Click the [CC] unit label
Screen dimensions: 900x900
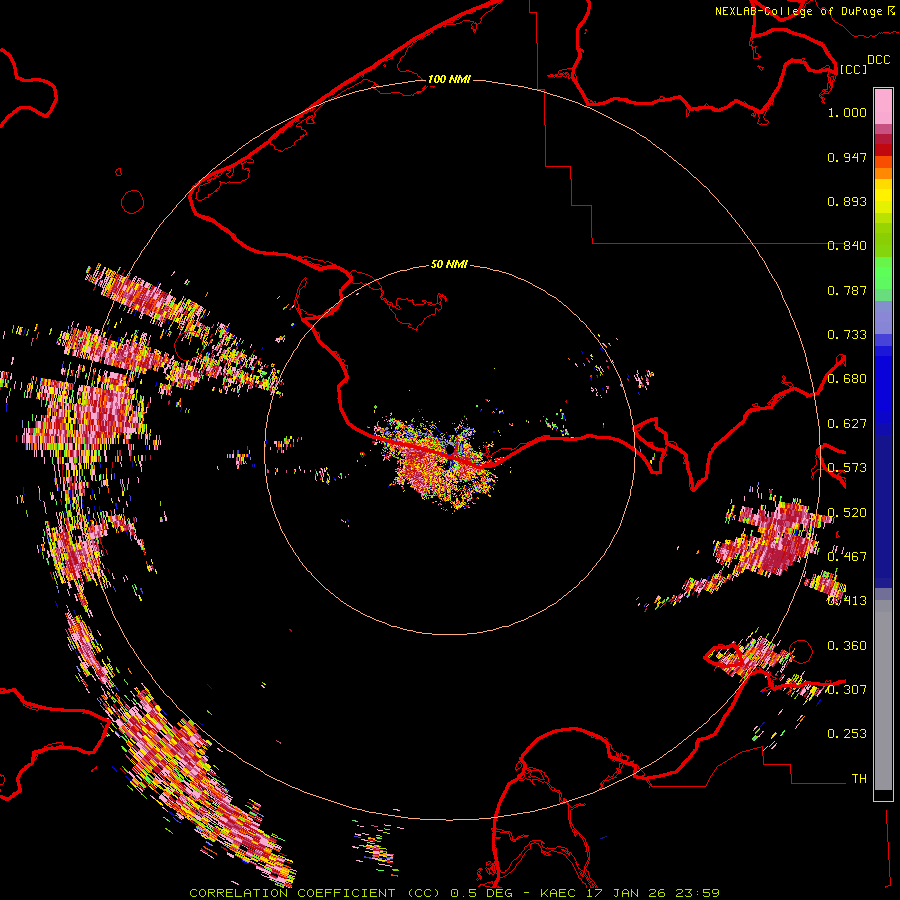click(853, 69)
